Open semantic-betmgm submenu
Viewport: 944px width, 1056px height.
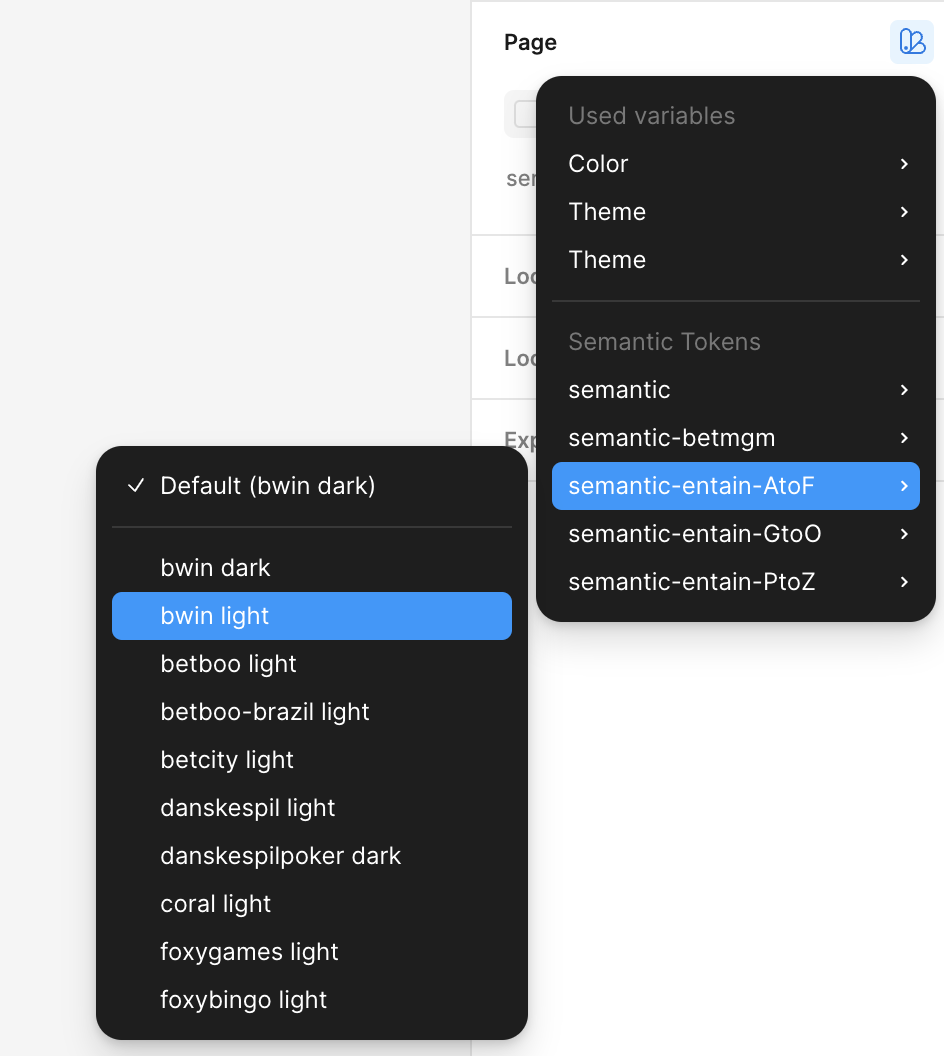735,438
